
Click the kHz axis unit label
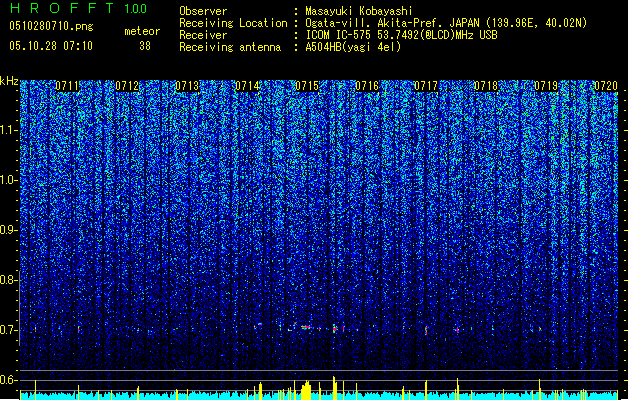pos(9,81)
